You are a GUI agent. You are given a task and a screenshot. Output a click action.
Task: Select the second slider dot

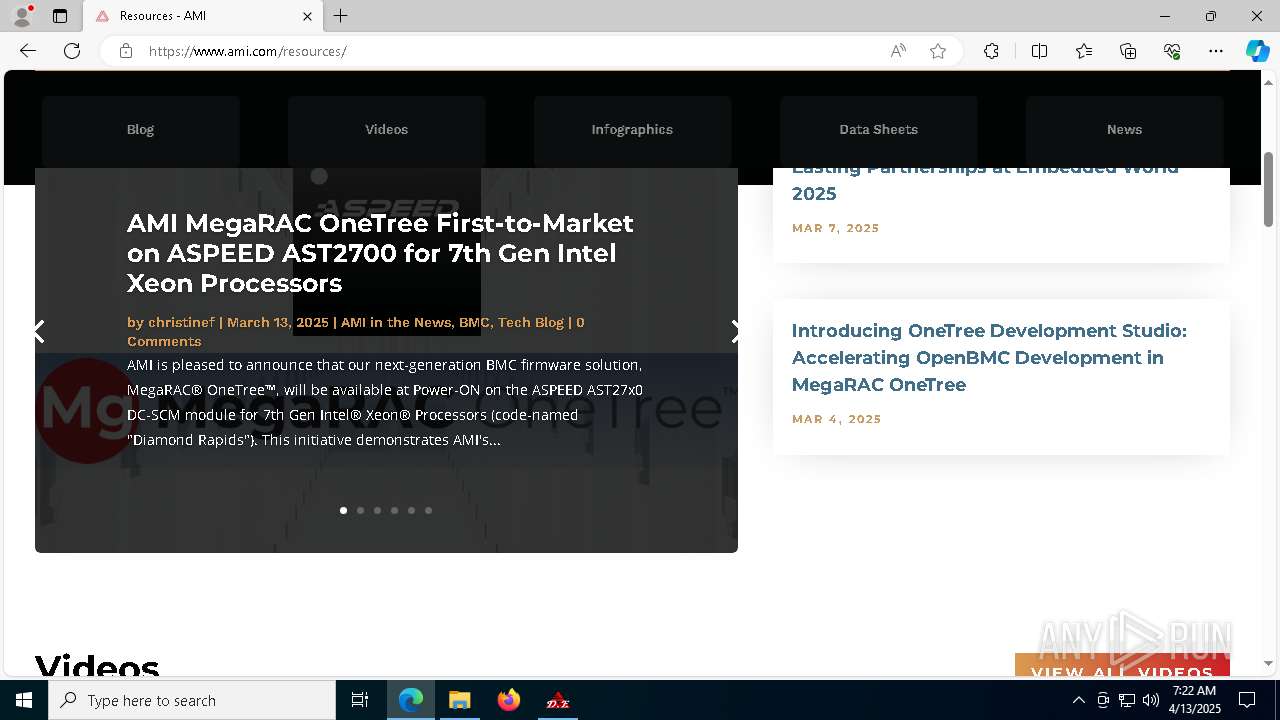click(x=360, y=510)
